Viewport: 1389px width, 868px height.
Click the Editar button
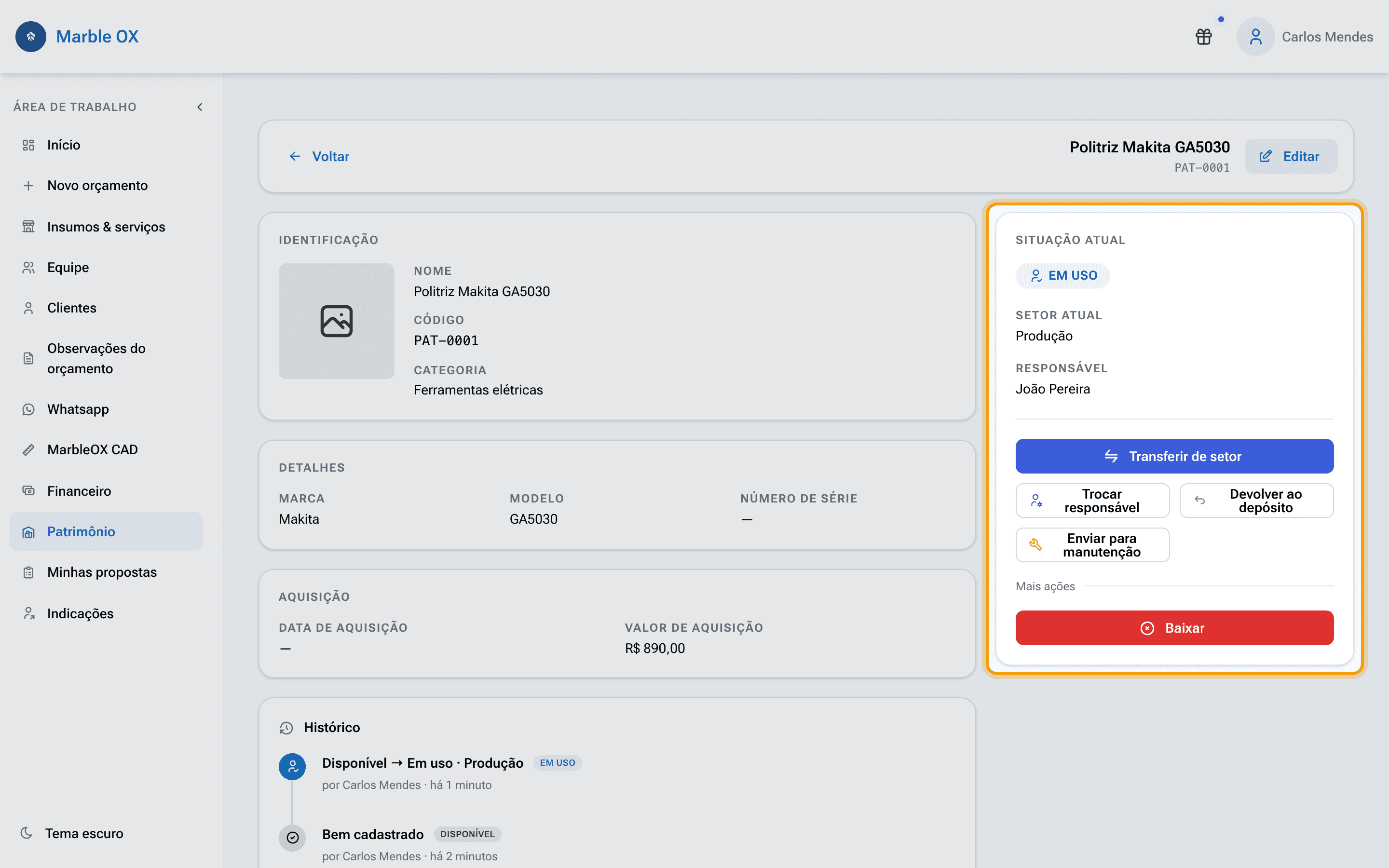click(x=1291, y=156)
